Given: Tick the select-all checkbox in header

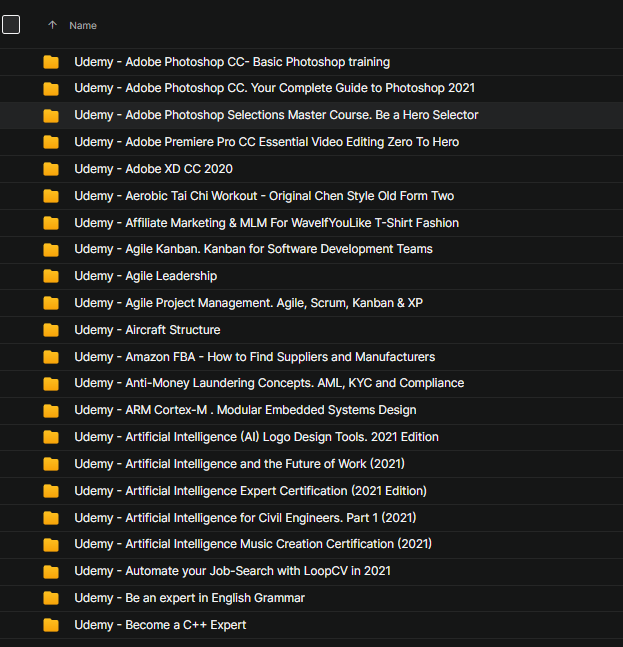Looking at the screenshot, I should 11,25.
